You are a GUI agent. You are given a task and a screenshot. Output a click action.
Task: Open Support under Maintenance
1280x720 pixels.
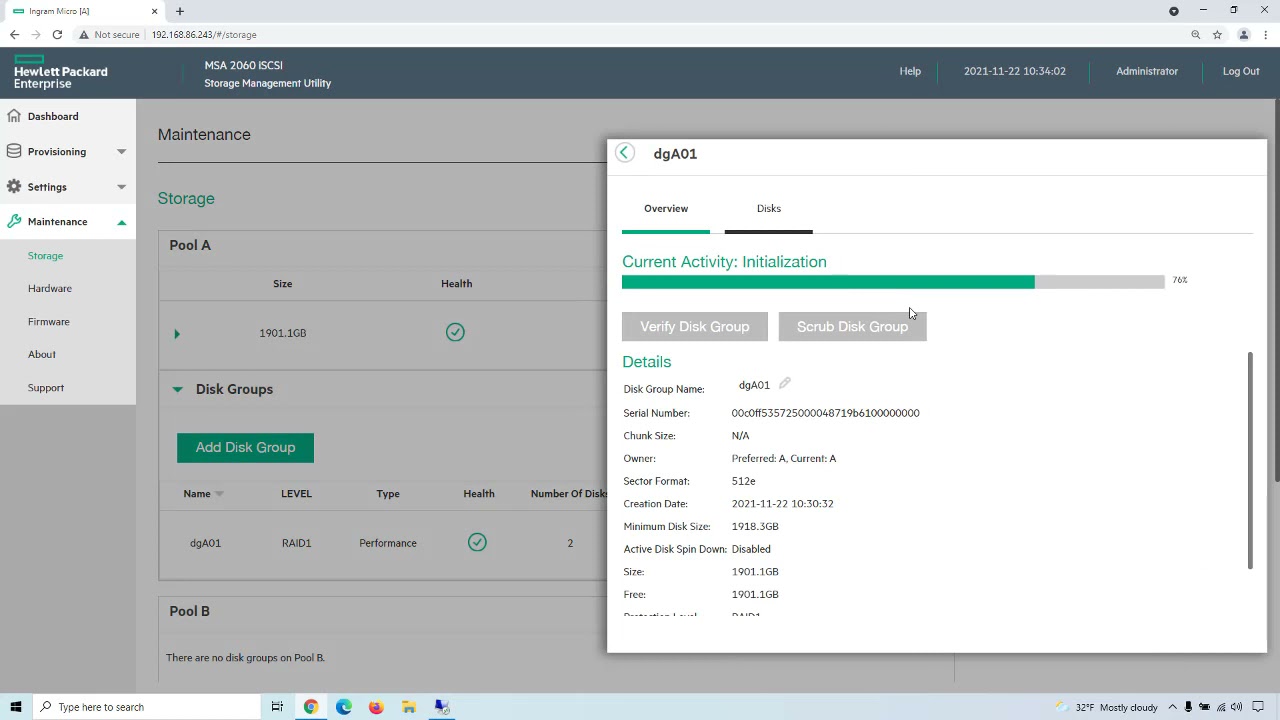point(46,387)
